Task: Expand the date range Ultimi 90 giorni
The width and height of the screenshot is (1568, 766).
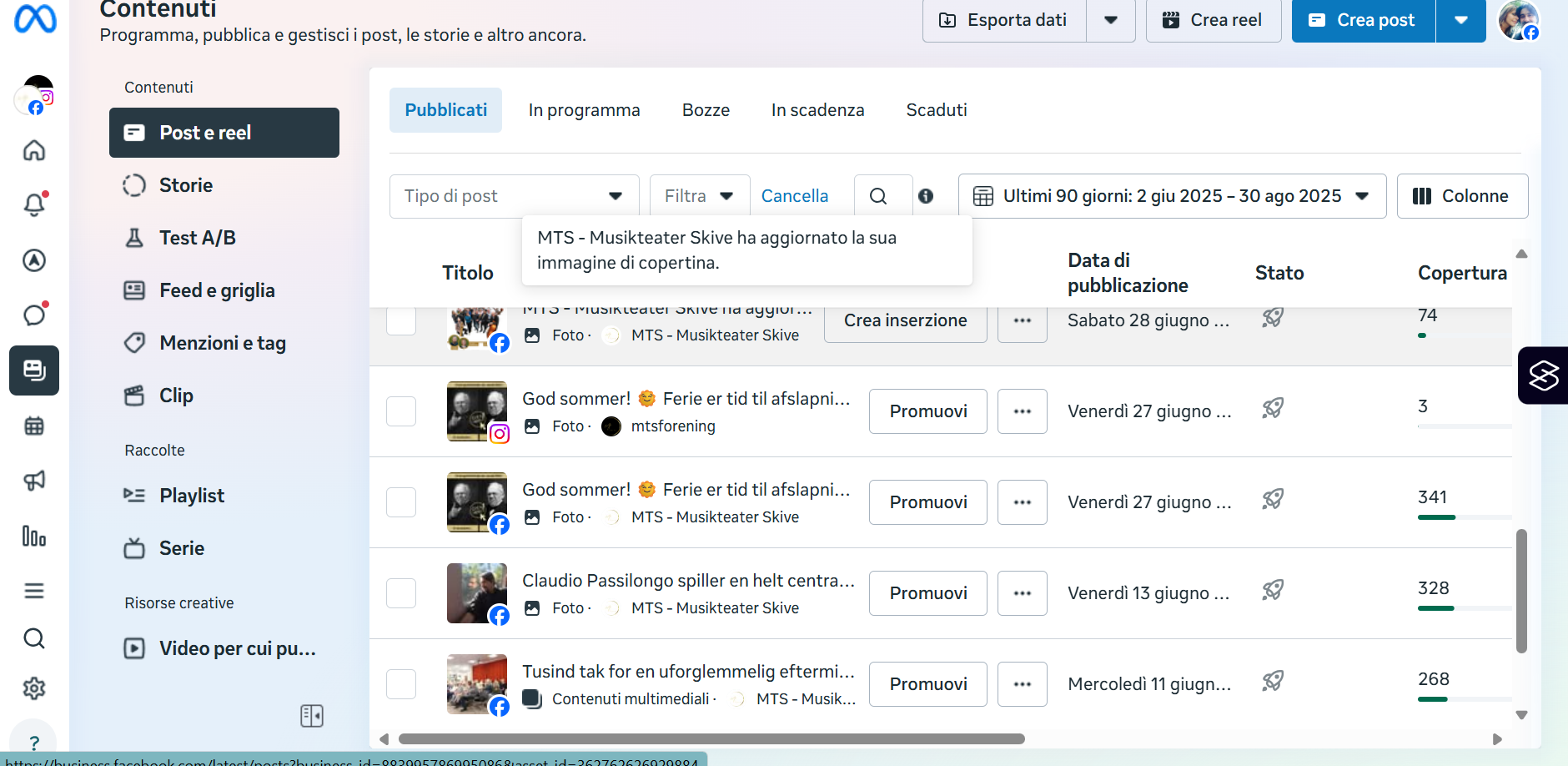Action: click(x=1173, y=196)
